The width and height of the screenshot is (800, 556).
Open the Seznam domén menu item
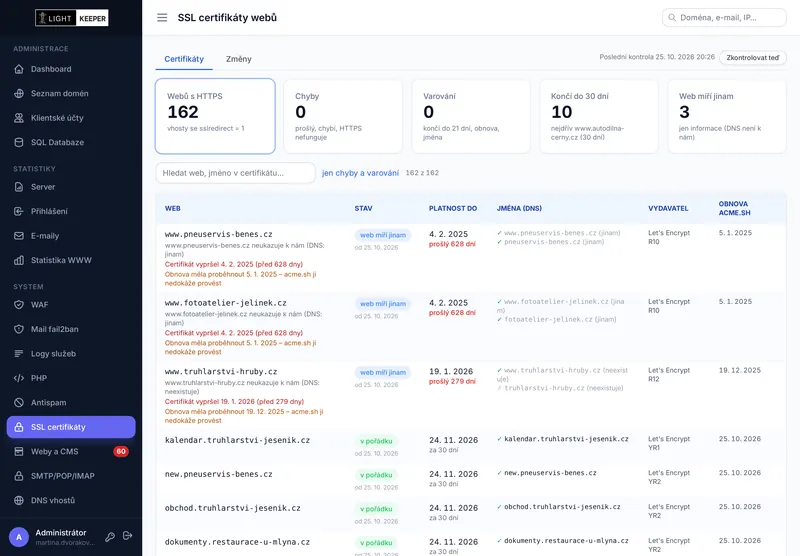coord(71,93)
